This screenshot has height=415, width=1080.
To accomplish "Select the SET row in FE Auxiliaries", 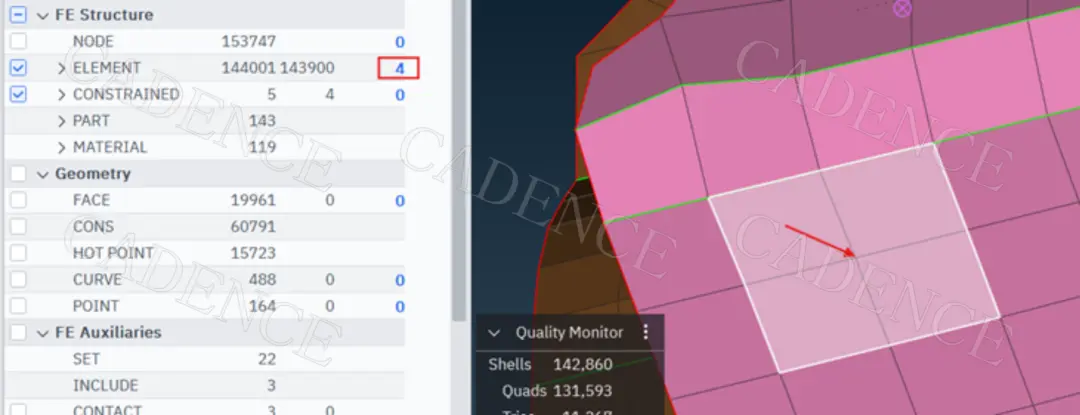I will pyautogui.click(x=205, y=359).
